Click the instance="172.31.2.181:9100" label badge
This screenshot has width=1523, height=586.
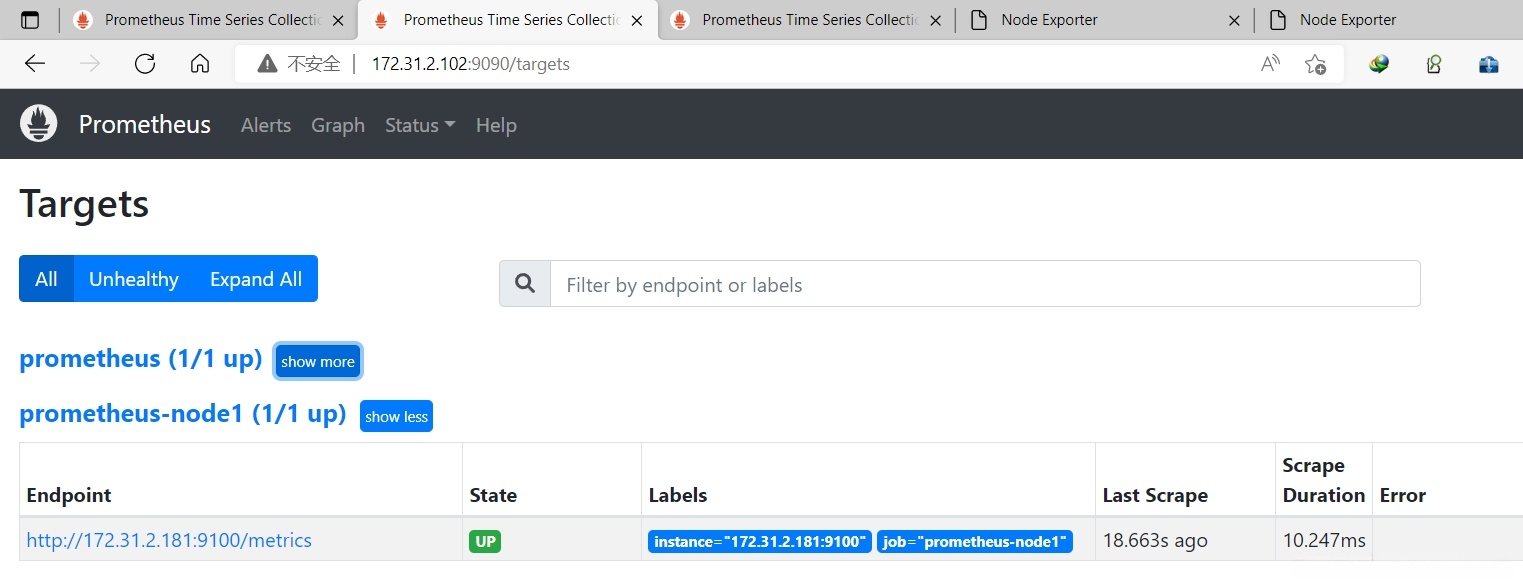760,542
